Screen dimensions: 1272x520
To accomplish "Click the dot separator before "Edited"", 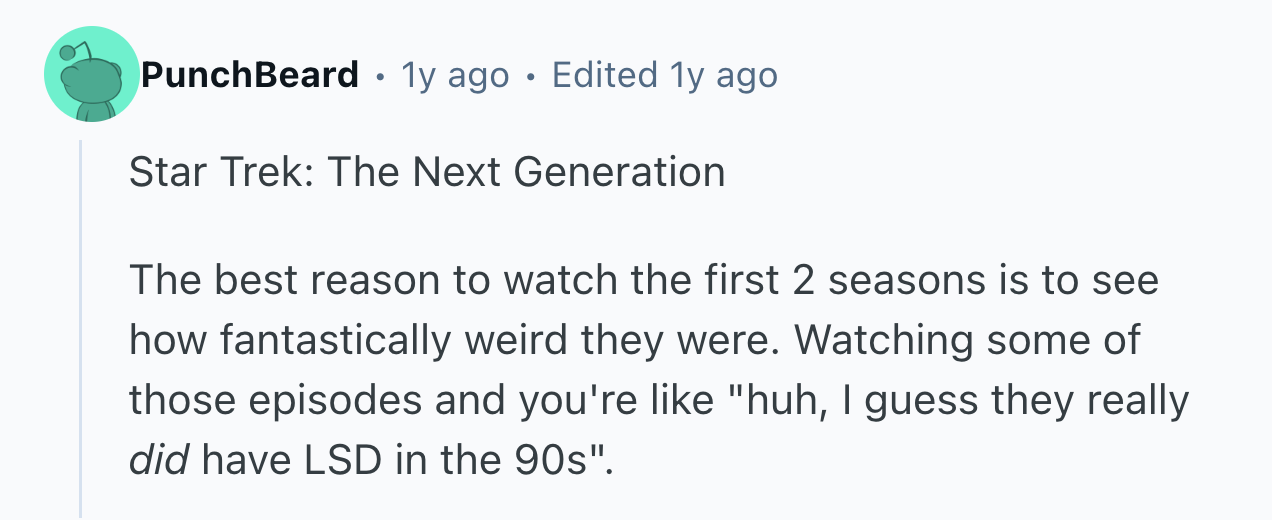I will (x=530, y=76).
